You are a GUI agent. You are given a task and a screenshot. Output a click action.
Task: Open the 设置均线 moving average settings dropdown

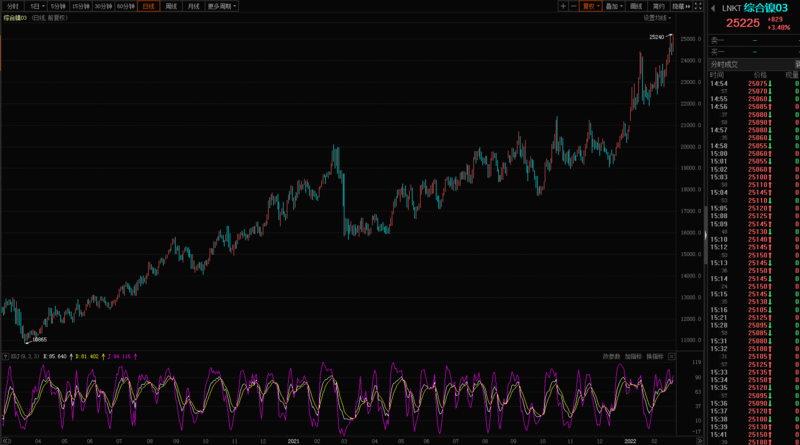(x=657, y=18)
